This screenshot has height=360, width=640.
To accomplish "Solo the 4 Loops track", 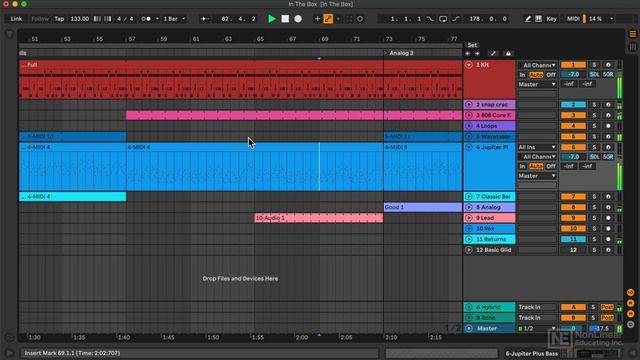I will [594, 126].
